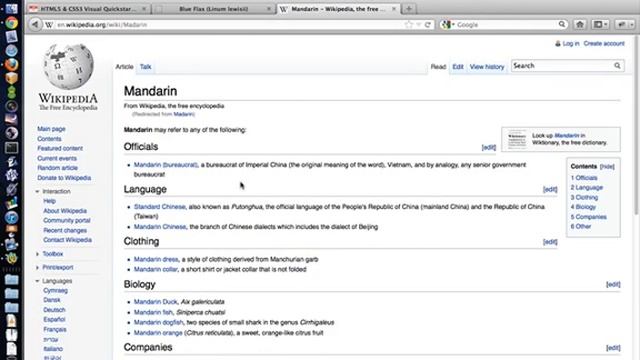Open the Talk page tab
The height and width of the screenshot is (360, 640).
145,67
